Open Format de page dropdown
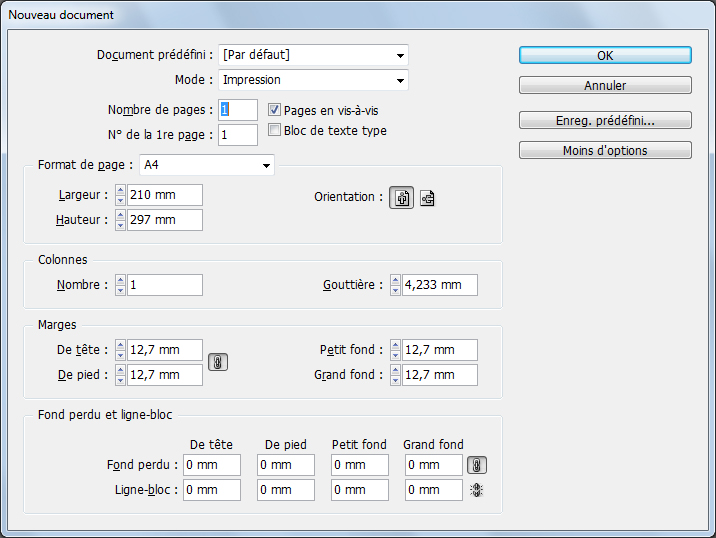 tap(207, 165)
